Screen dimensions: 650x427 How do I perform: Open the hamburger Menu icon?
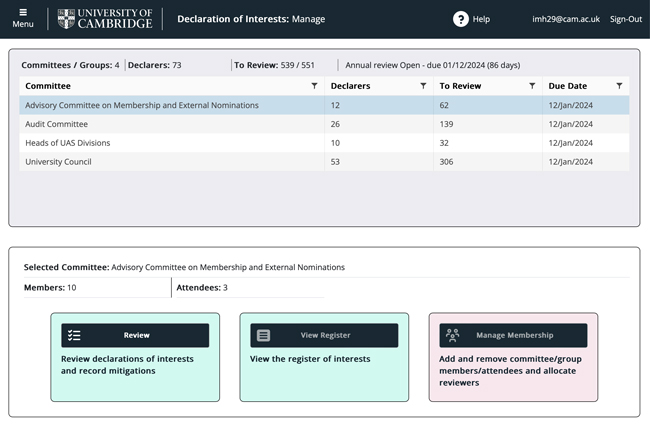click(23, 12)
